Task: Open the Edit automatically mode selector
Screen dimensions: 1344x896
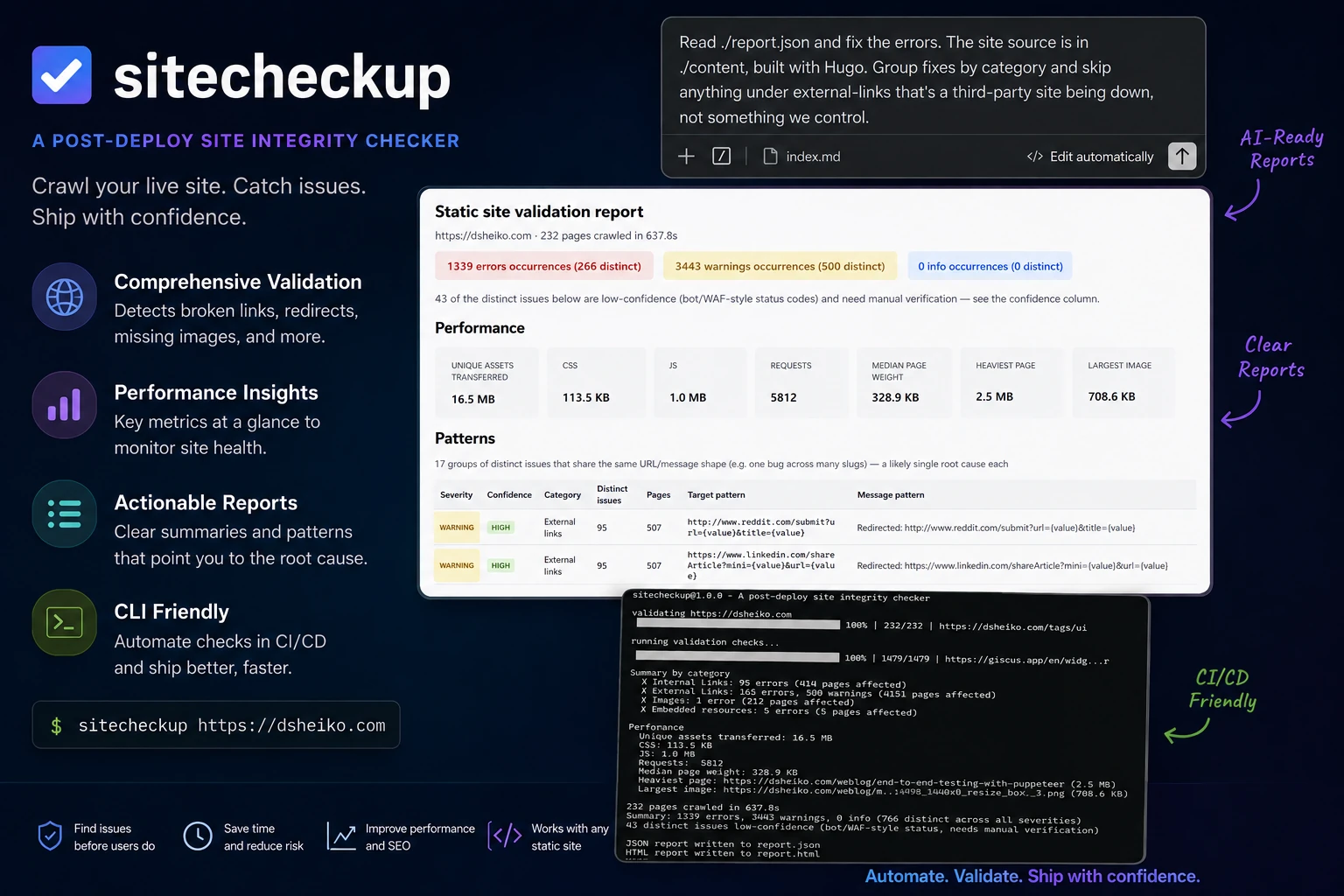Action: (x=1090, y=157)
